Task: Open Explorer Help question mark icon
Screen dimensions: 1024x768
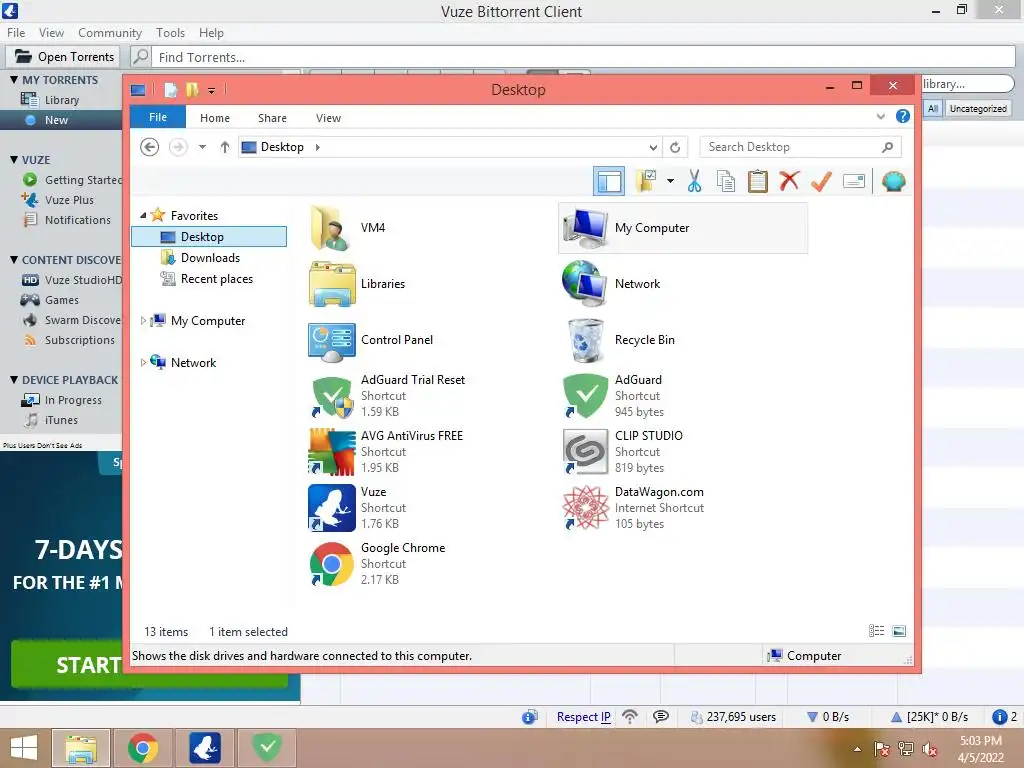Action: click(x=903, y=116)
